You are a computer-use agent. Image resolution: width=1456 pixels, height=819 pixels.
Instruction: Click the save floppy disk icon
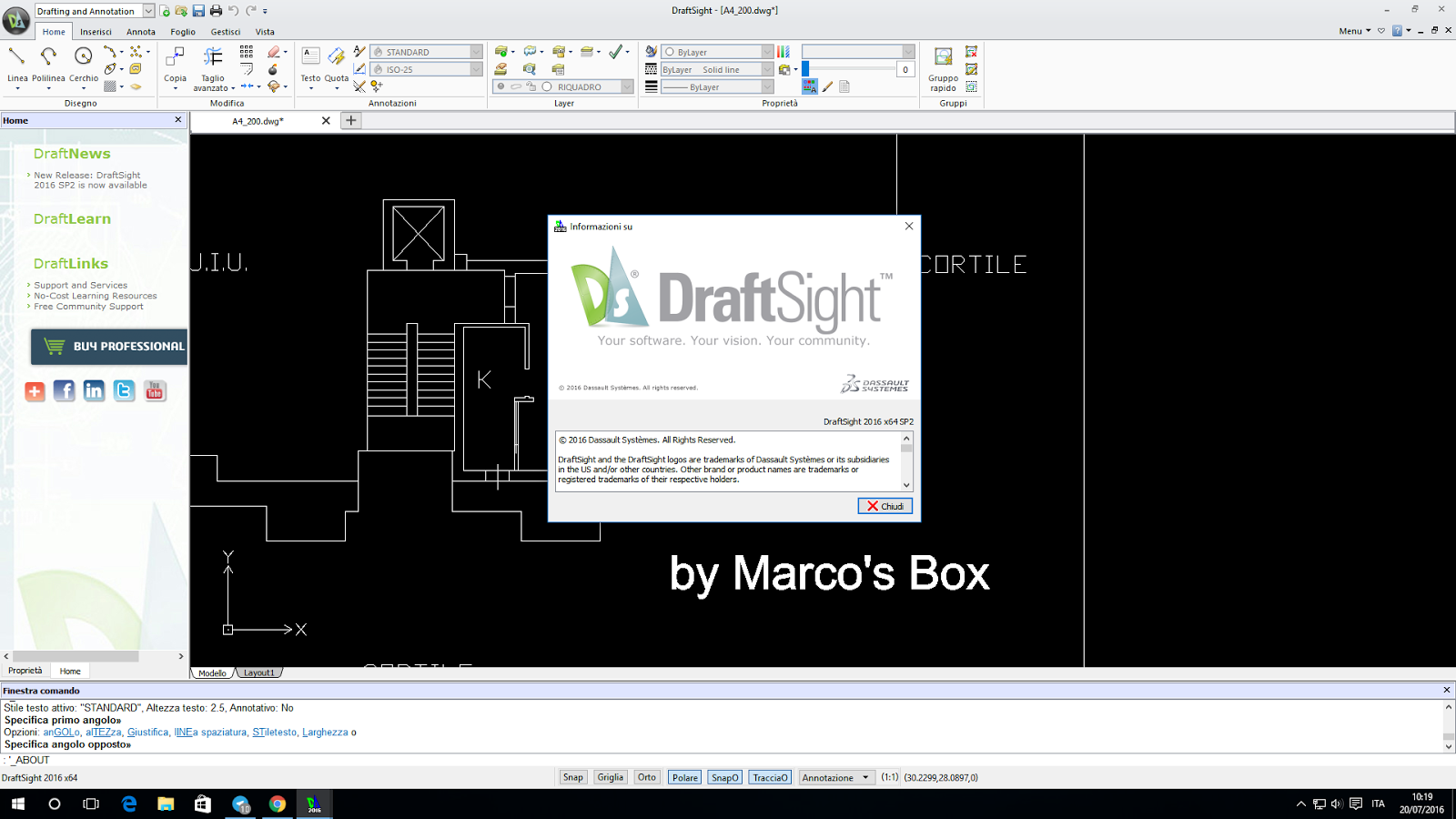(x=198, y=11)
